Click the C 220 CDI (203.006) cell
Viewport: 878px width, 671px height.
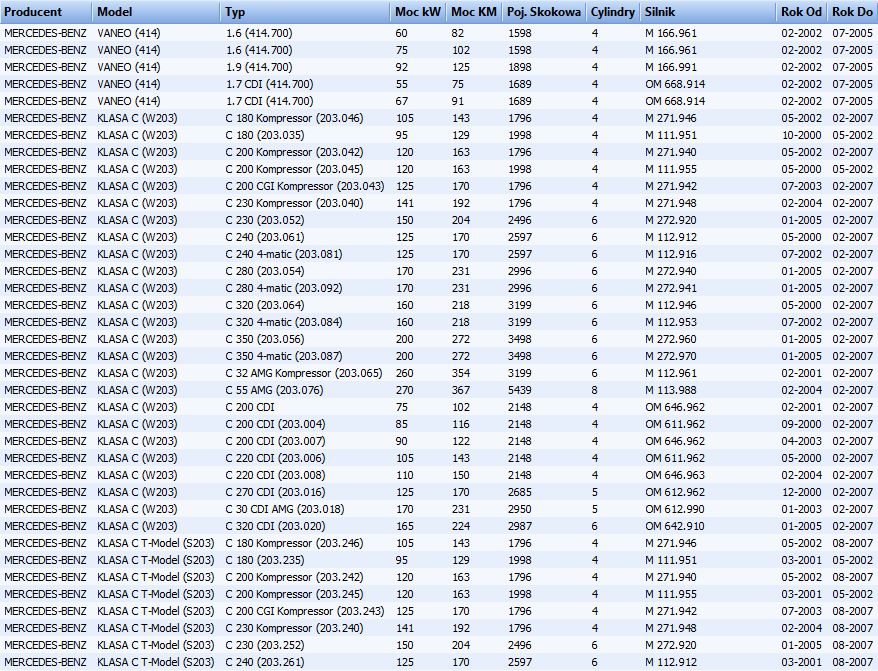275,458
